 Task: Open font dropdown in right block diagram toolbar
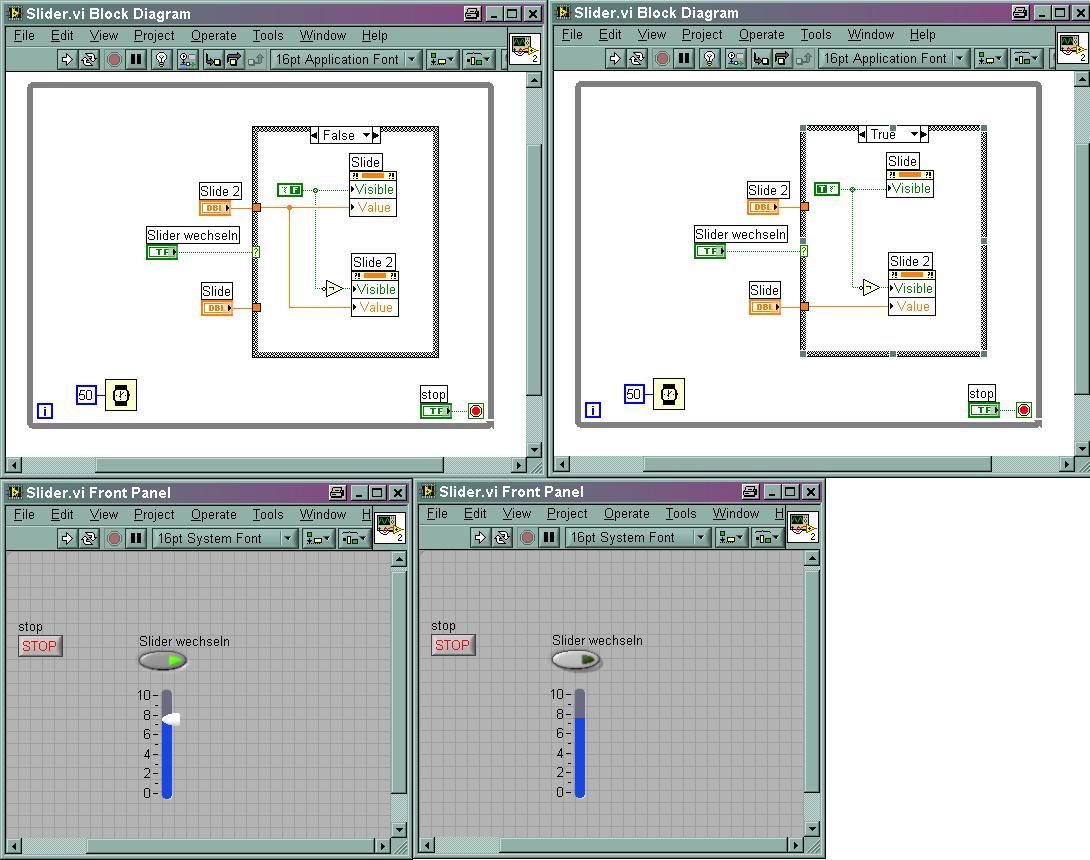[x=893, y=59]
